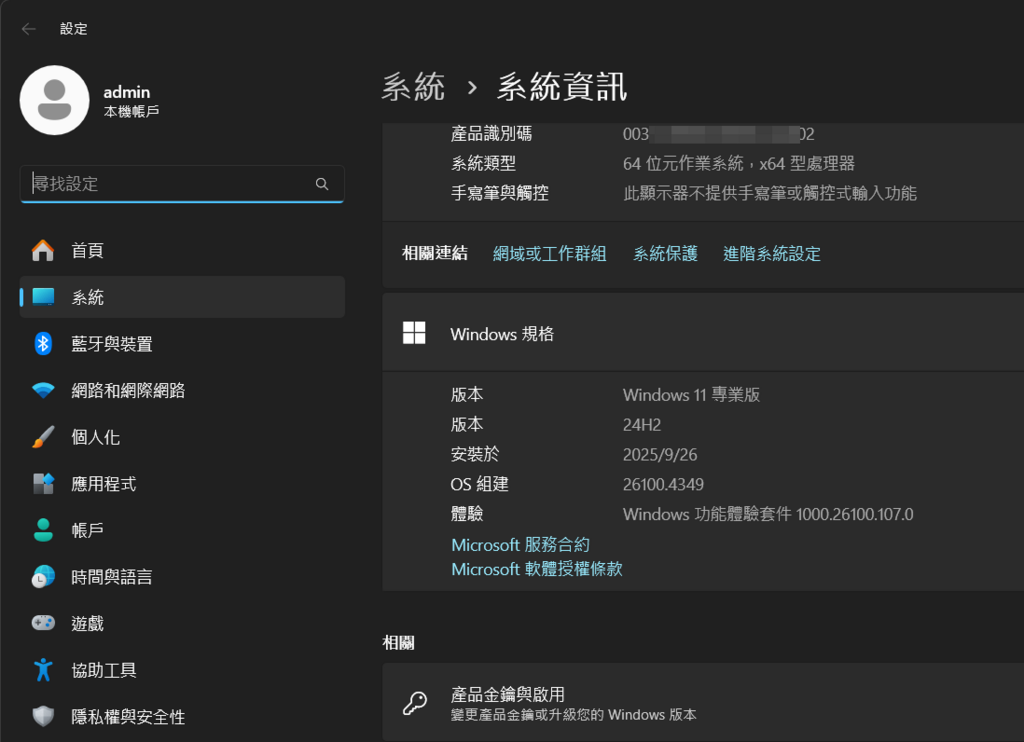The width and height of the screenshot is (1024, 742).
Task: Click the admin account name
Action: [x=127, y=92]
